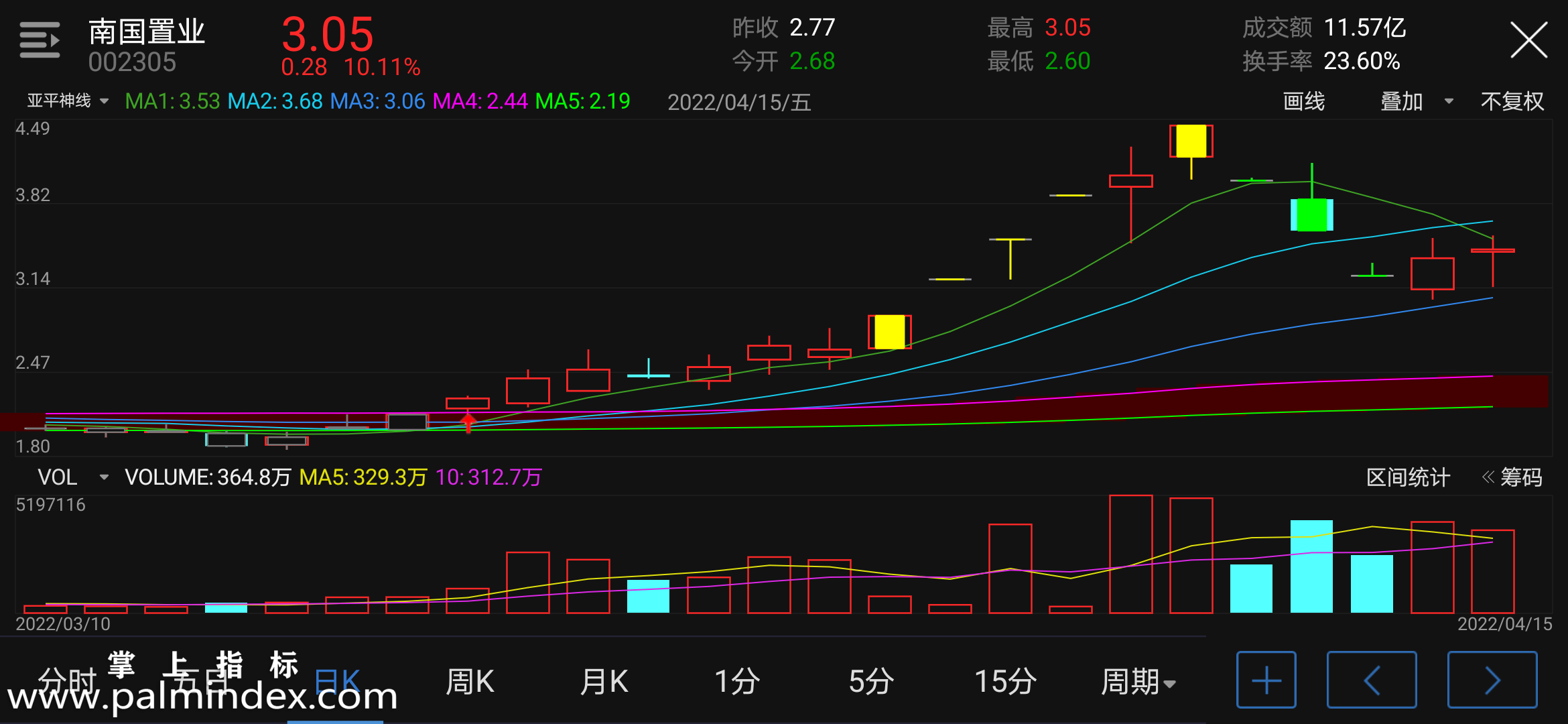Switch to the 1分 tab
This screenshot has height=724, width=1568.
(x=737, y=682)
